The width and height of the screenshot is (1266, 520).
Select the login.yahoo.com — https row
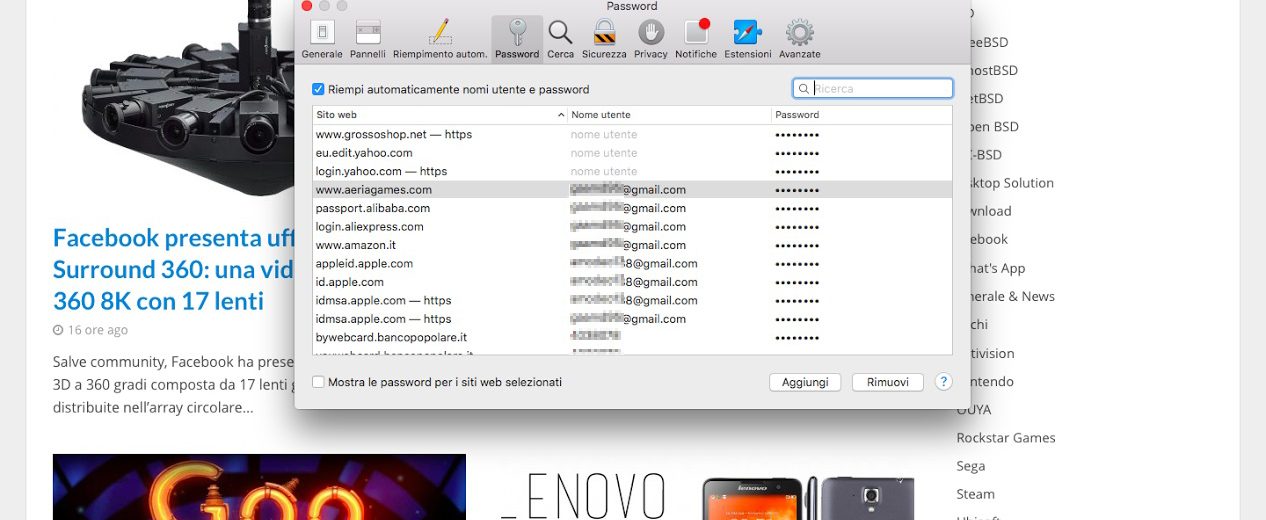pyautogui.click(x=632, y=171)
